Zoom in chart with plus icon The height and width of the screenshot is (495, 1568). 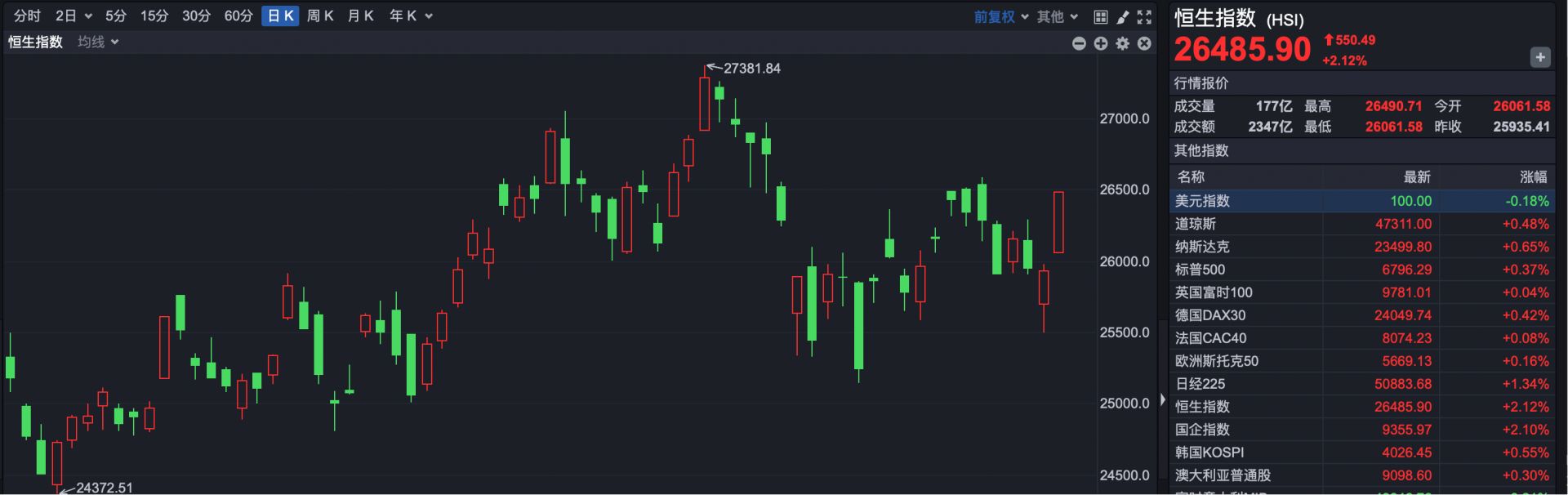[1101, 43]
